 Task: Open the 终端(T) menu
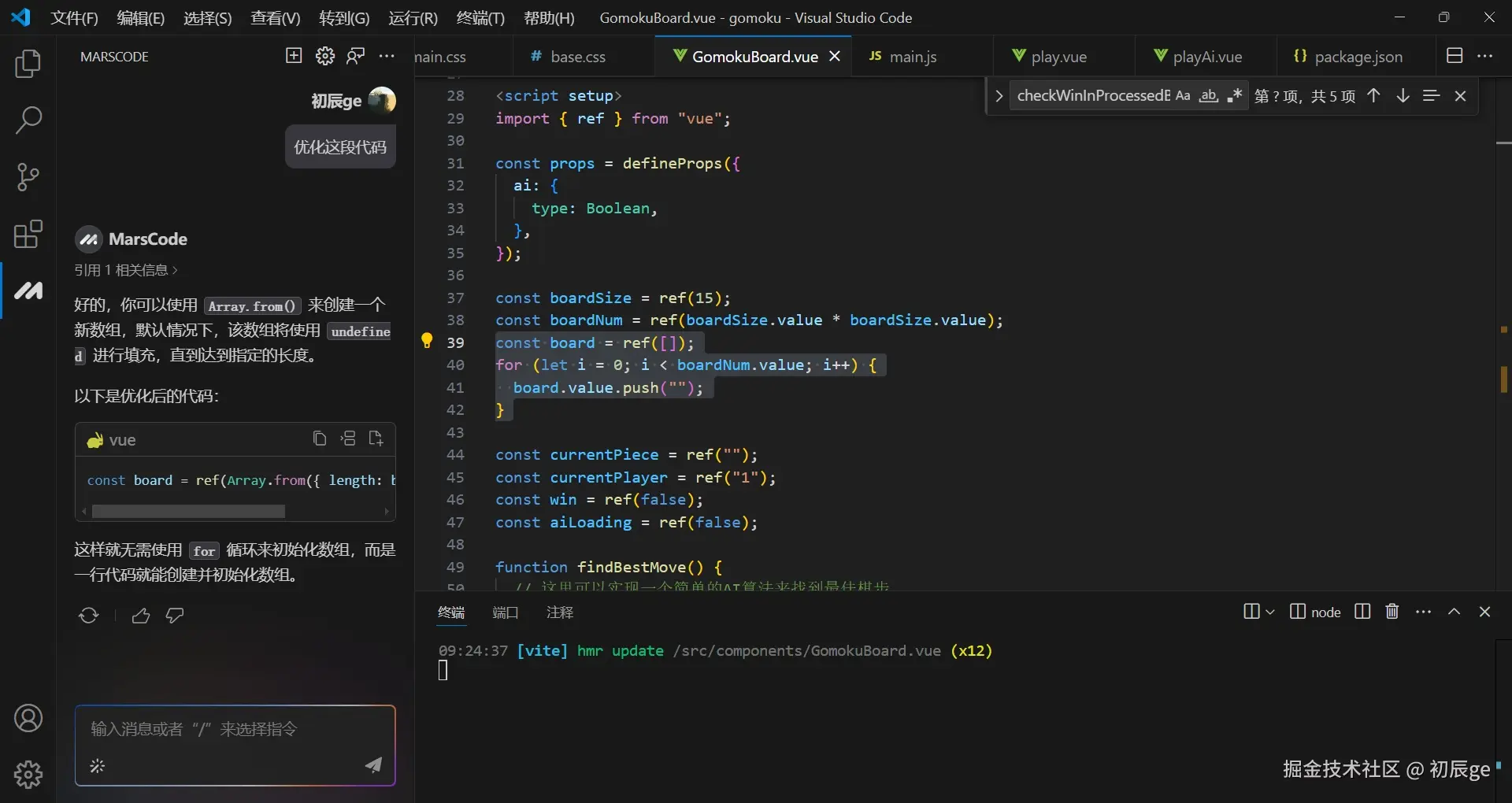(480, 17)
